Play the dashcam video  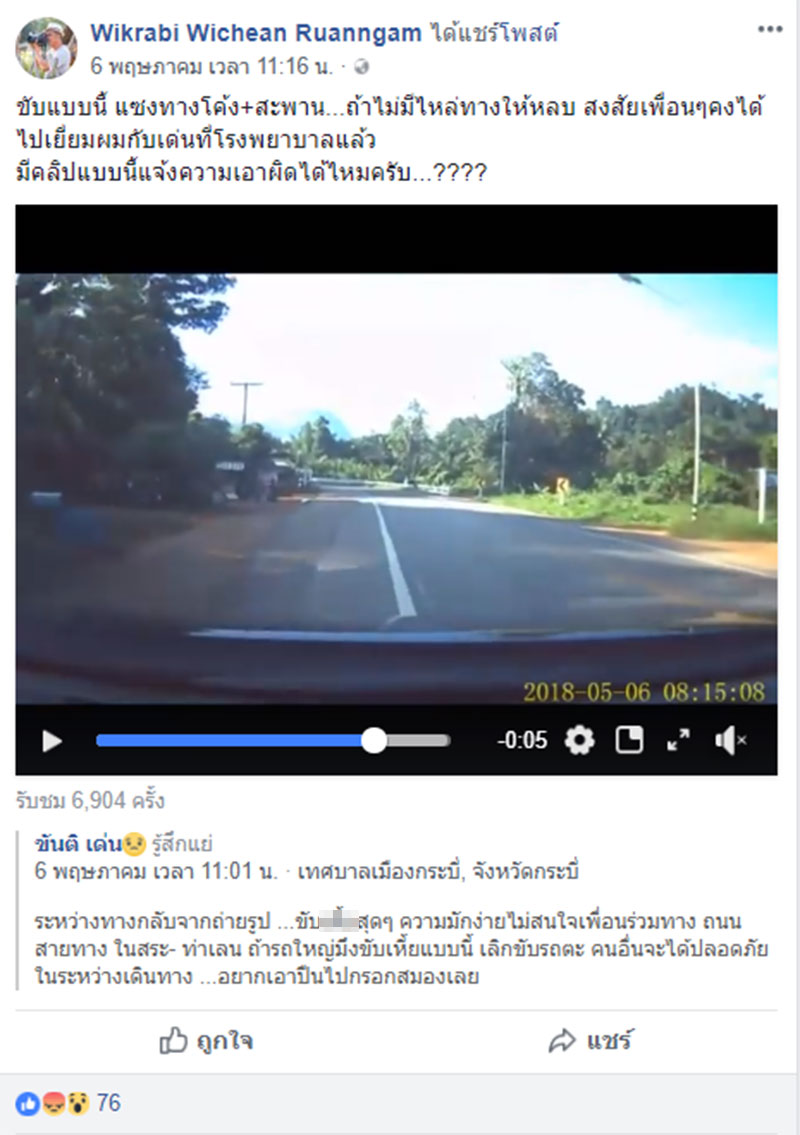tap(52, 741)
